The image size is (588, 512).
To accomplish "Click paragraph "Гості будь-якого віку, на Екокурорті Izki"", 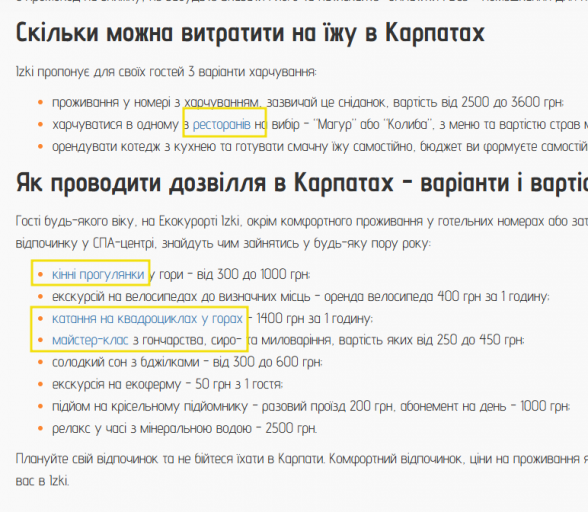I will [302, 233].
